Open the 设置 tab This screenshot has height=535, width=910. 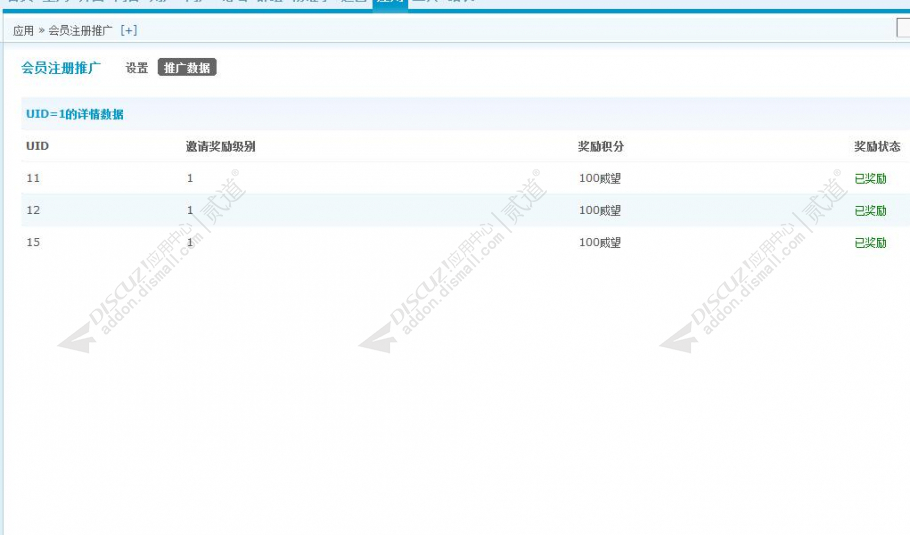pyautogui.click(x=137, y=68)
